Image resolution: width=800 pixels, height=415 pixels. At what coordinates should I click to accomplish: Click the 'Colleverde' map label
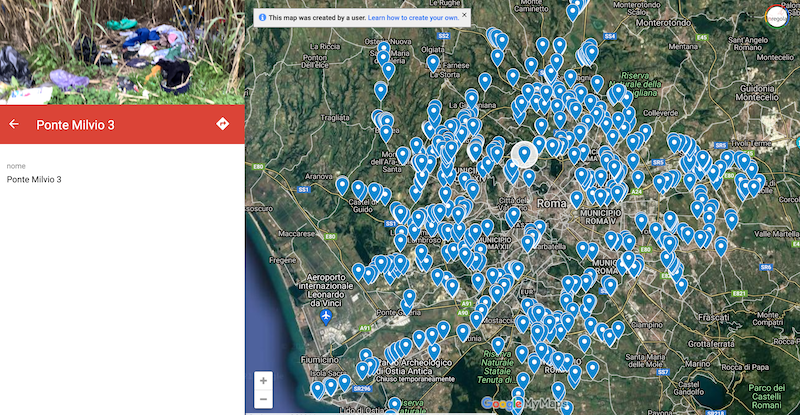pos(660,113)
